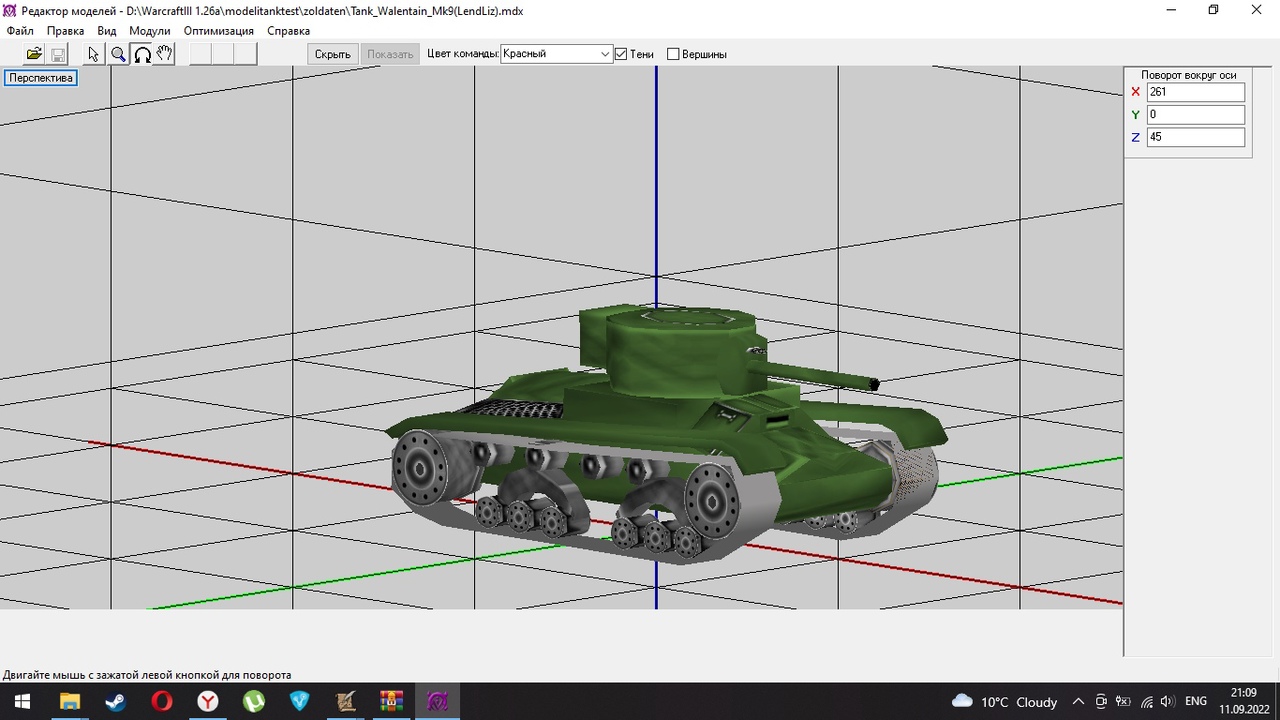This screenshot has width=1280, height=720.
Task: Pick the hand pan tool
Action: [x=165, y=54]
